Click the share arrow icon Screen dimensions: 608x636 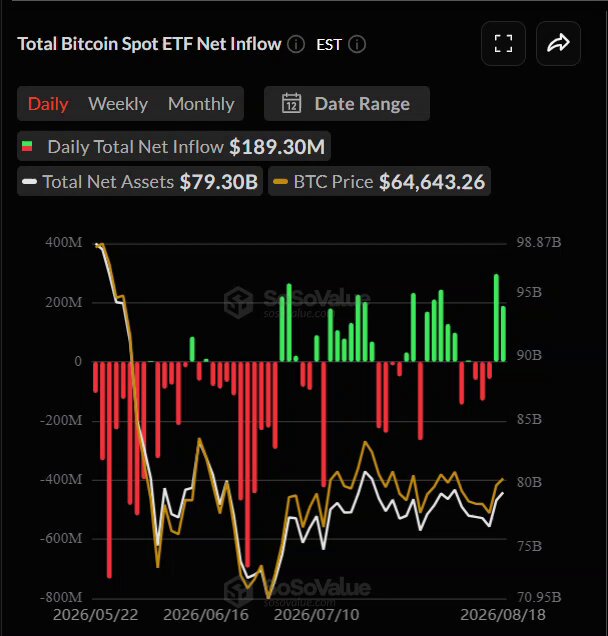pos(558,43)
